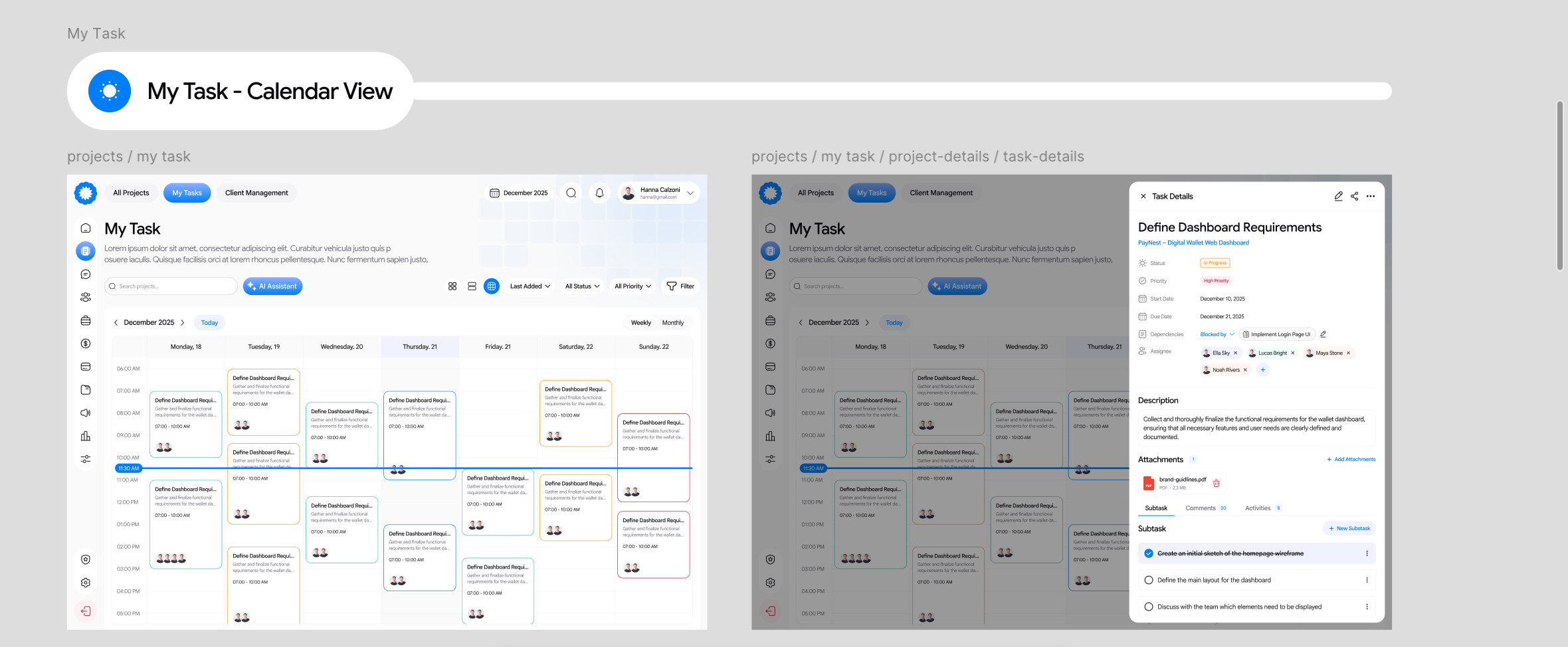This screenshot has height=647, width=1568.
Task: Open December 2025 date picker in header
Action: coord(519,193)
